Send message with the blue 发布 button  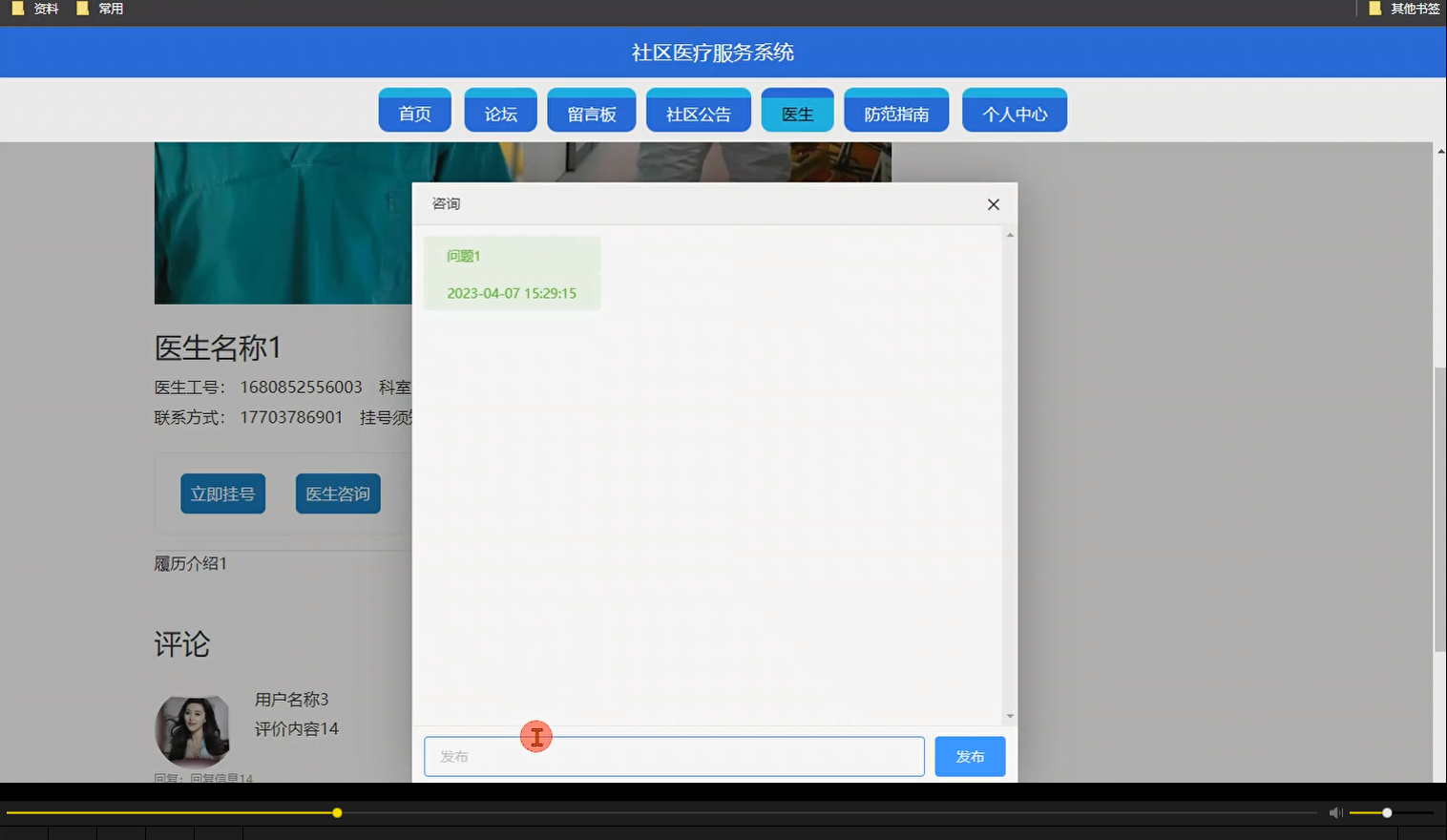coord(970,756)
